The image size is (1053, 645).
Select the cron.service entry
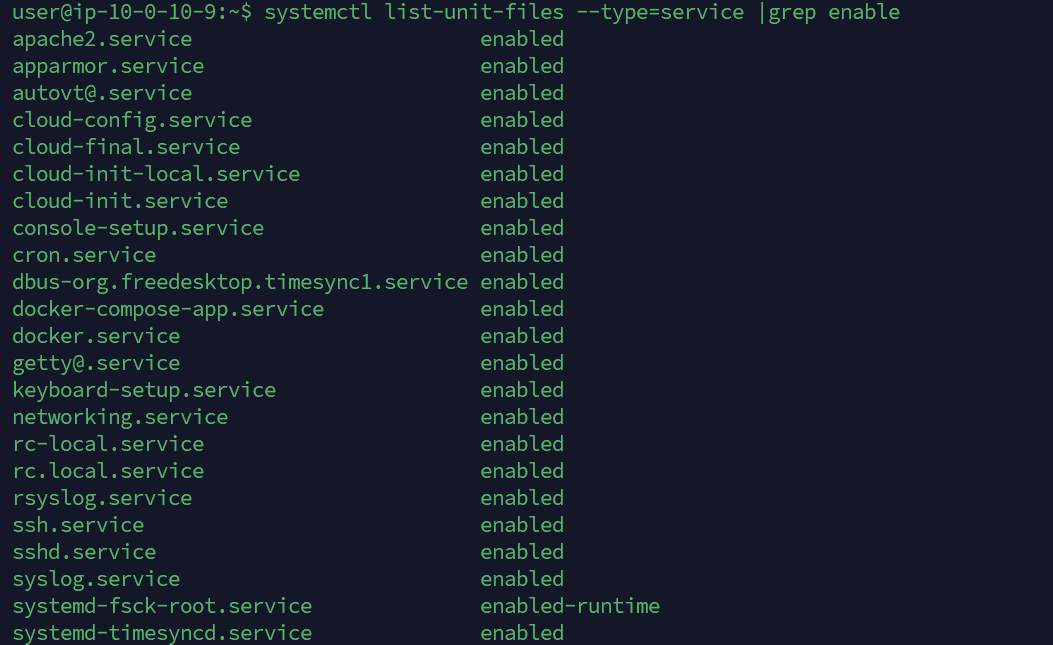[x=84, y=255]
